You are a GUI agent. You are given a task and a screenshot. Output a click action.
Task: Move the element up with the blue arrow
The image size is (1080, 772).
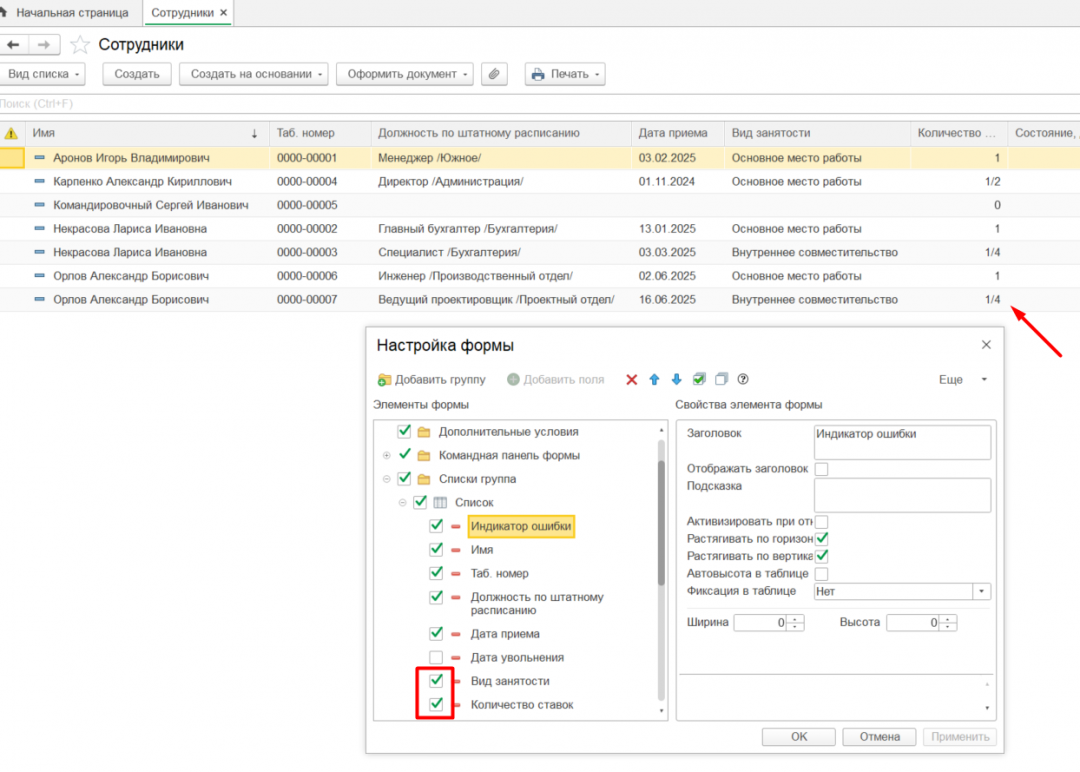(x=654, y=379)
